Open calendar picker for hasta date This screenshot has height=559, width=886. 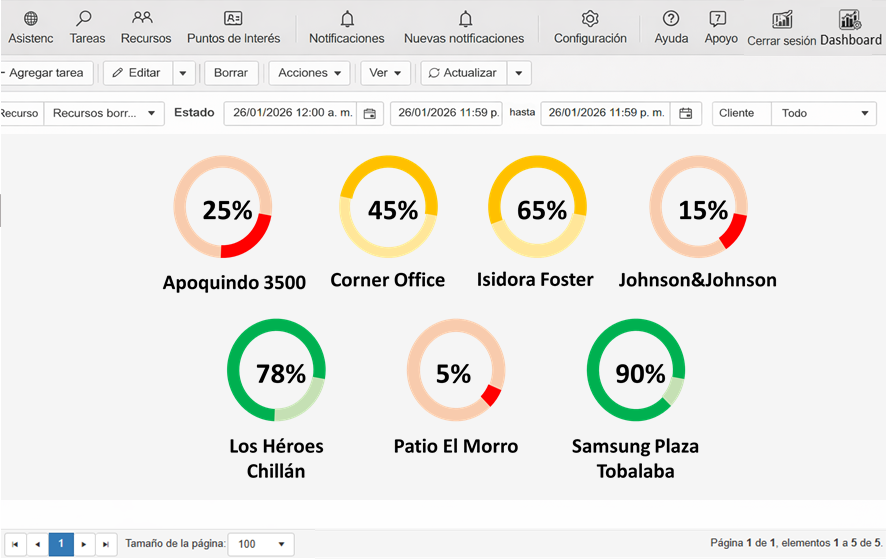pyautogui.click(x=685, y=114)
